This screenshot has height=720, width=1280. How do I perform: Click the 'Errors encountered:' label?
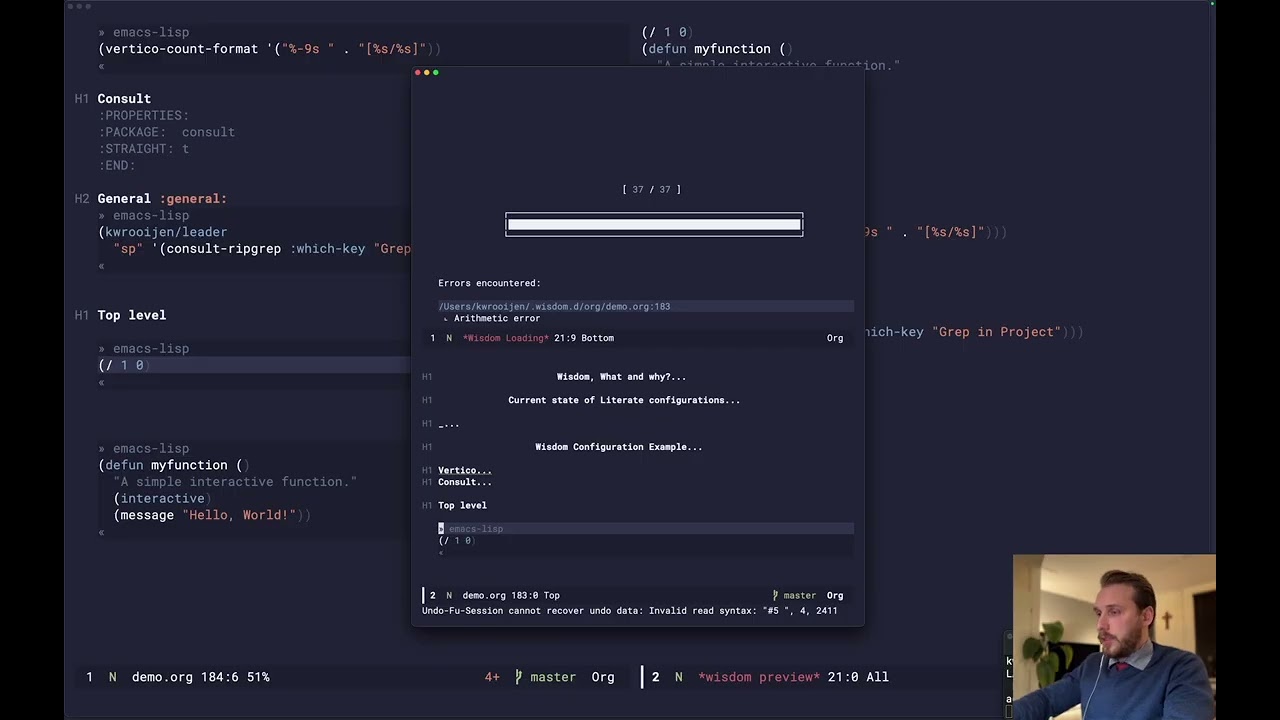point(489,283)
